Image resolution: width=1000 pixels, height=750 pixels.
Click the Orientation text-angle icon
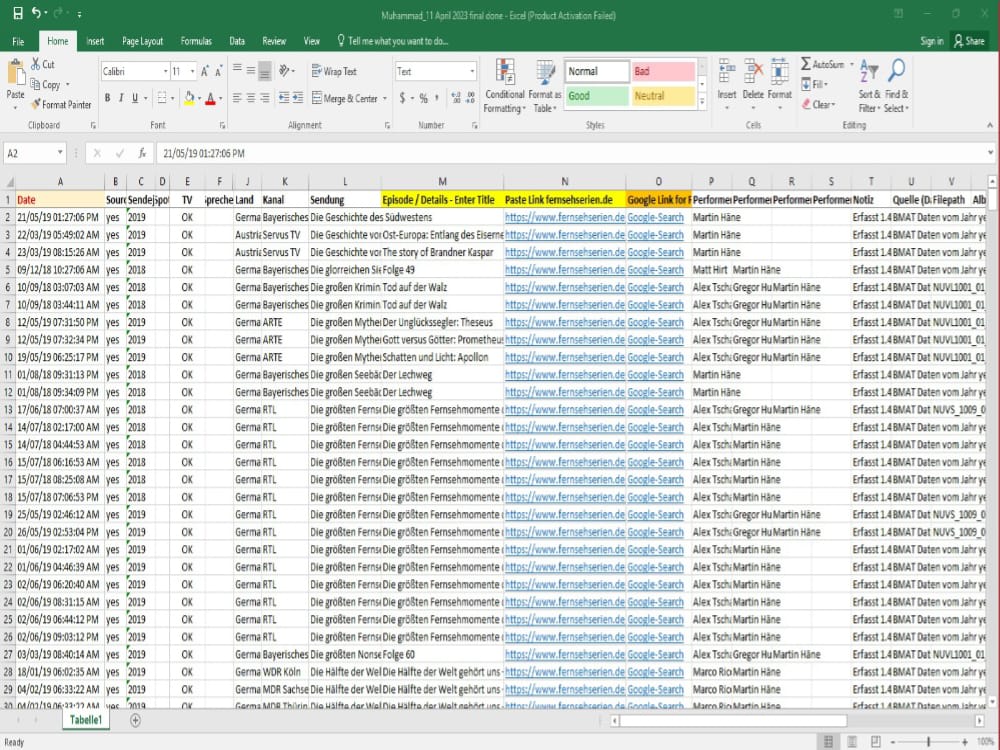point(284,71)
